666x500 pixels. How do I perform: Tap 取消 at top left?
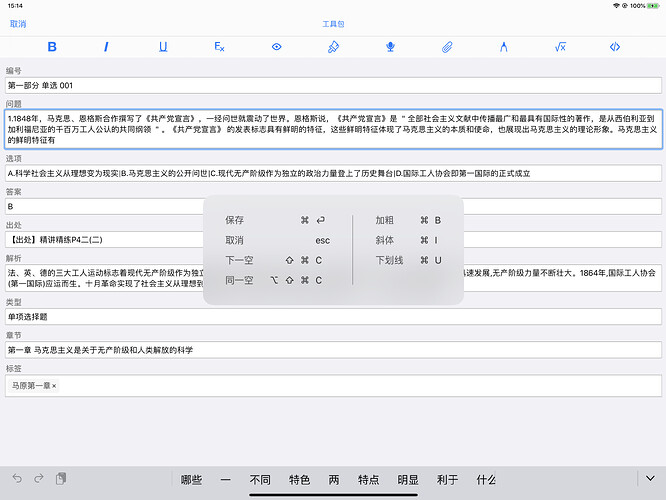(x=18, y=24)
